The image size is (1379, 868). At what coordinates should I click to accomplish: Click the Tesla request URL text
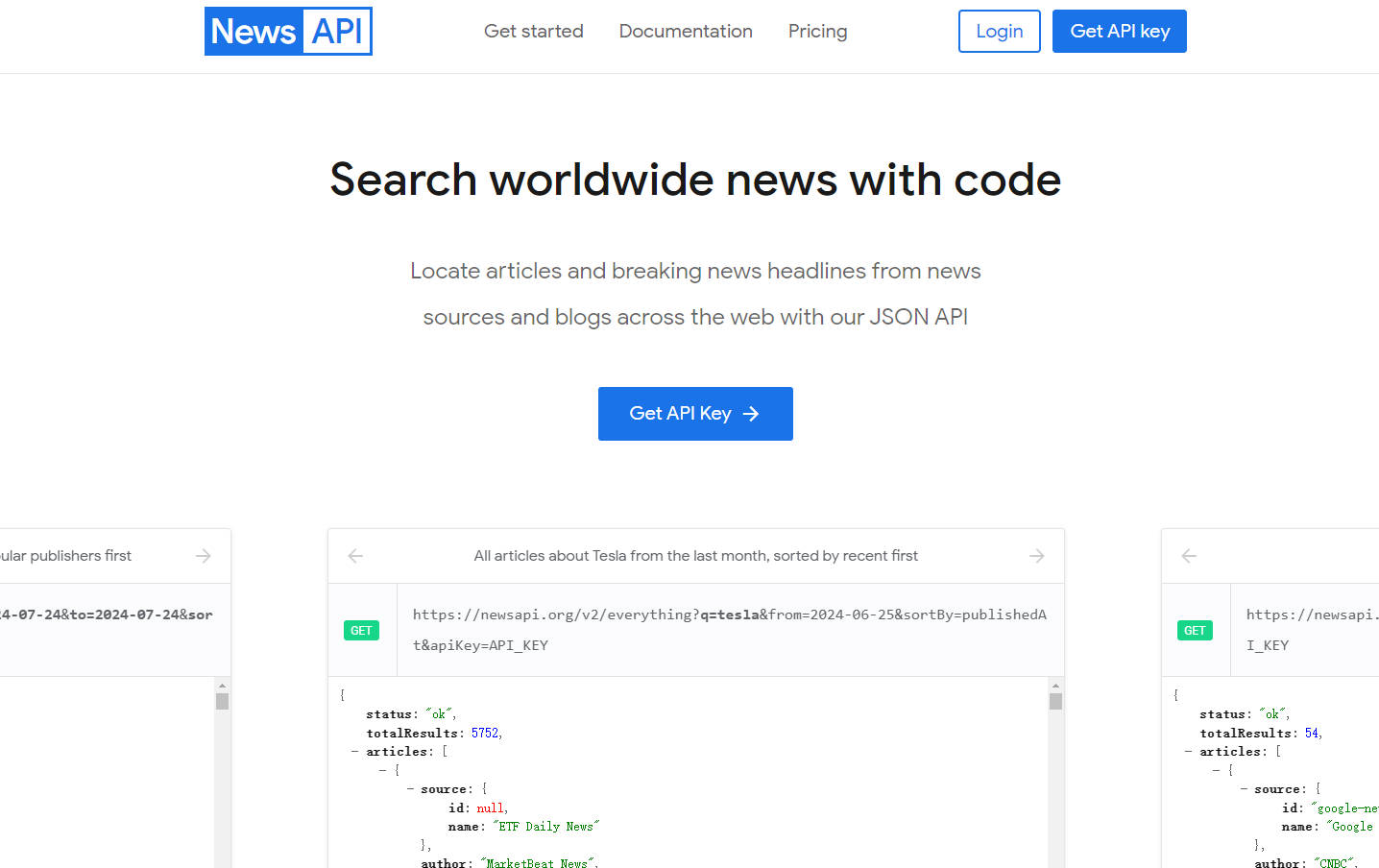pyautogui.click(x=730, y=630)
